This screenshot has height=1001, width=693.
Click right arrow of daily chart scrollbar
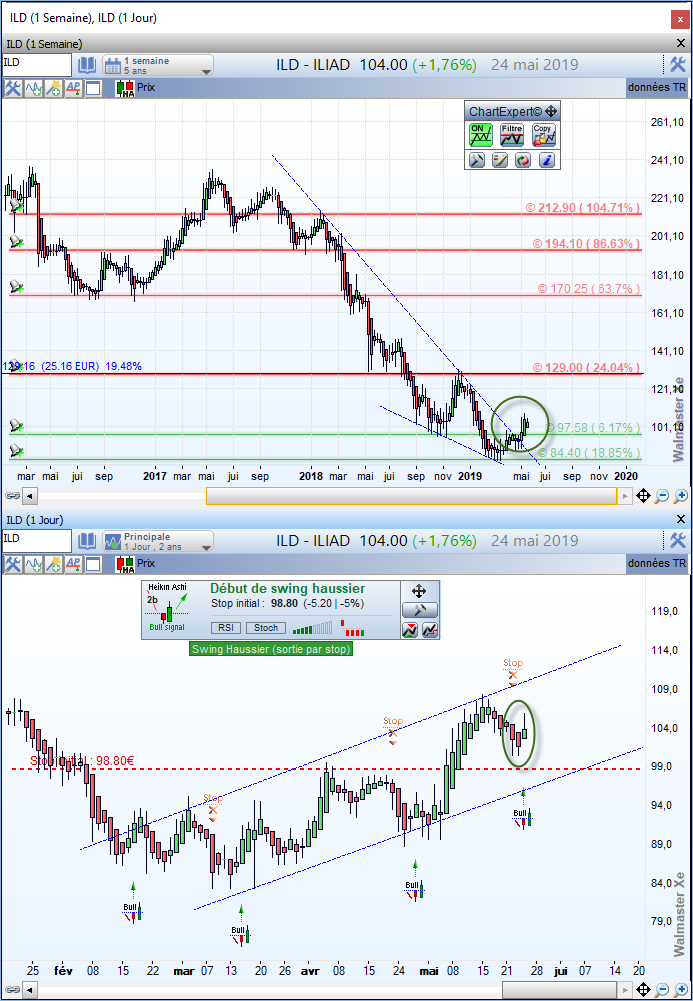pos(625,990)
